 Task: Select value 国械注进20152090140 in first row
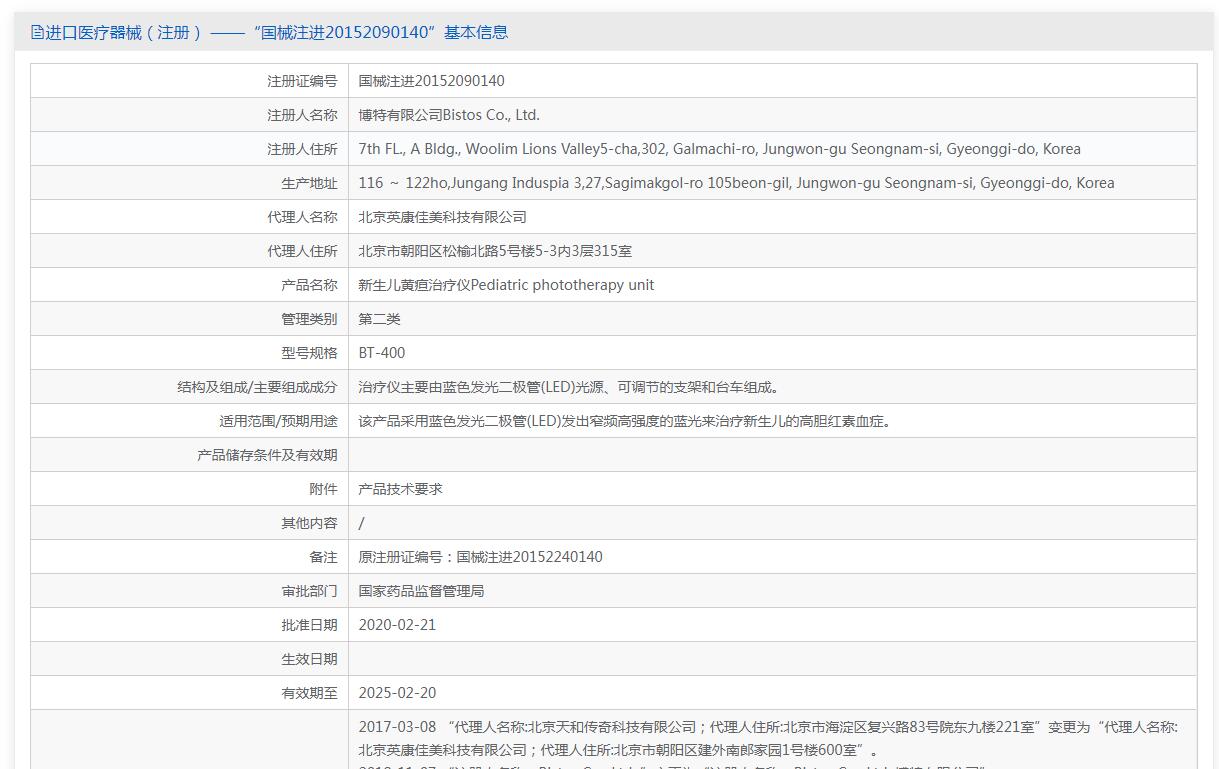(431, 81)
